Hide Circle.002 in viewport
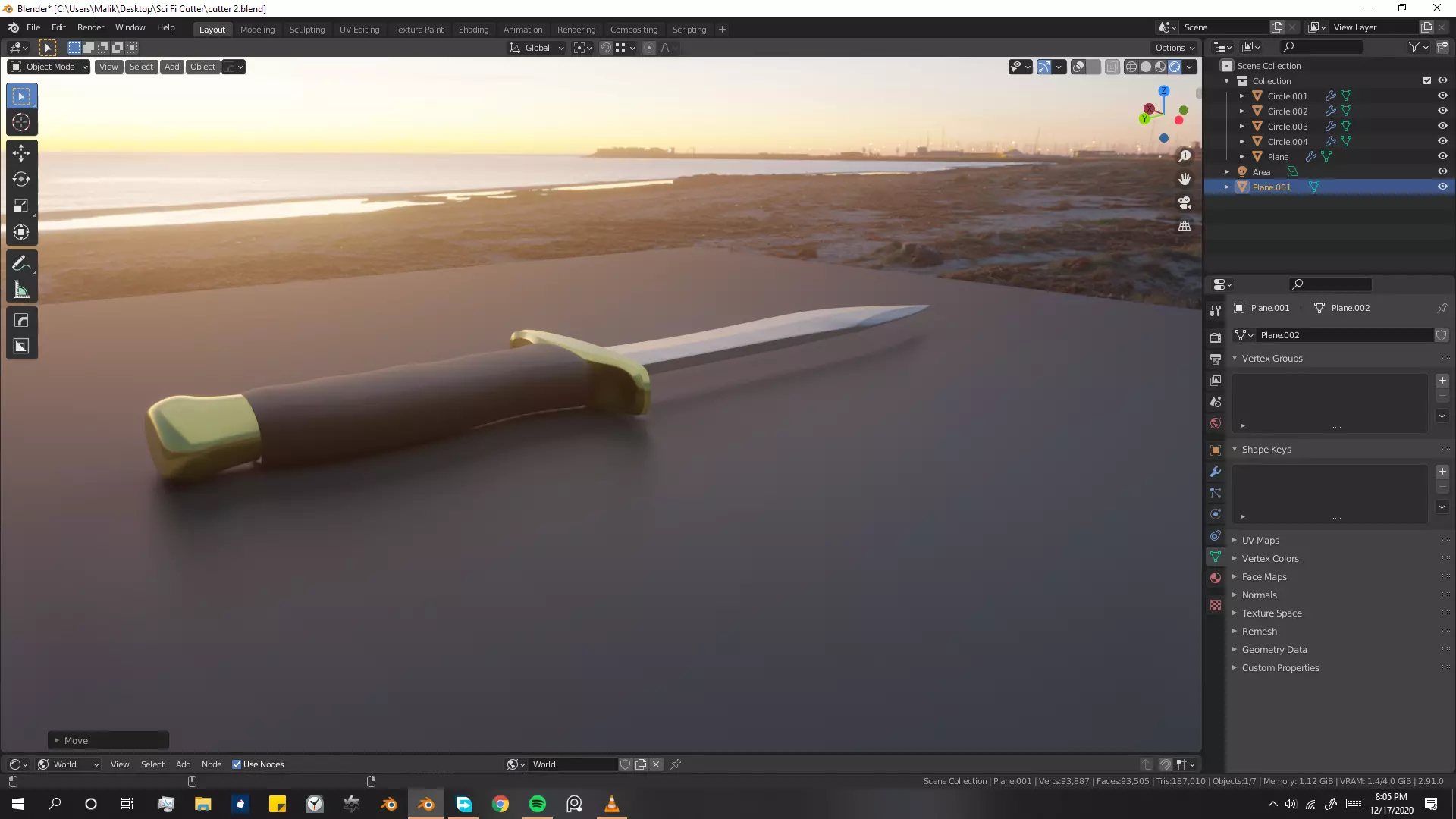 tap(1442, 111)
